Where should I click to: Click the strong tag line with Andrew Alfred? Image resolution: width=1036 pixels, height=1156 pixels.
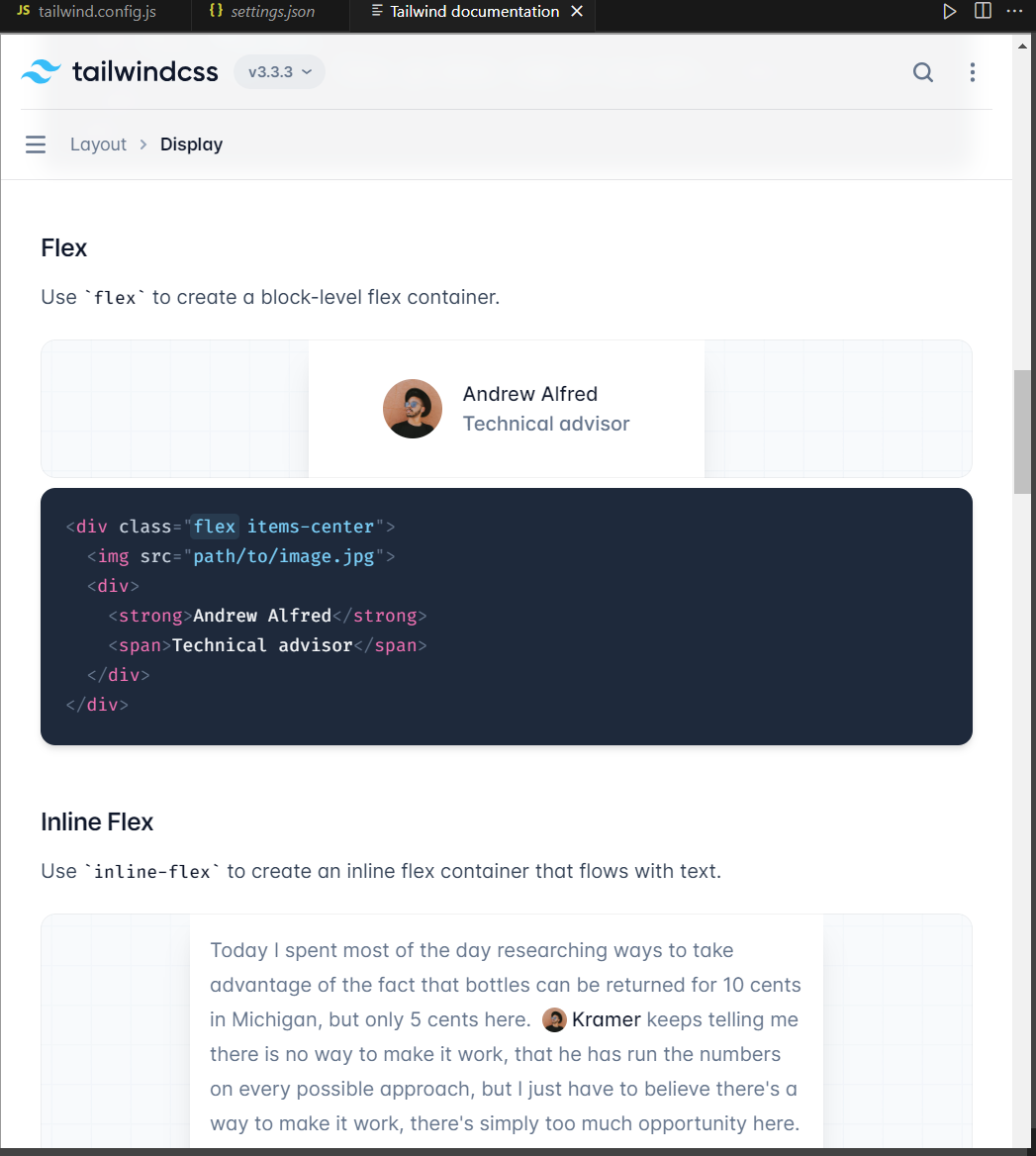point(267,616)
